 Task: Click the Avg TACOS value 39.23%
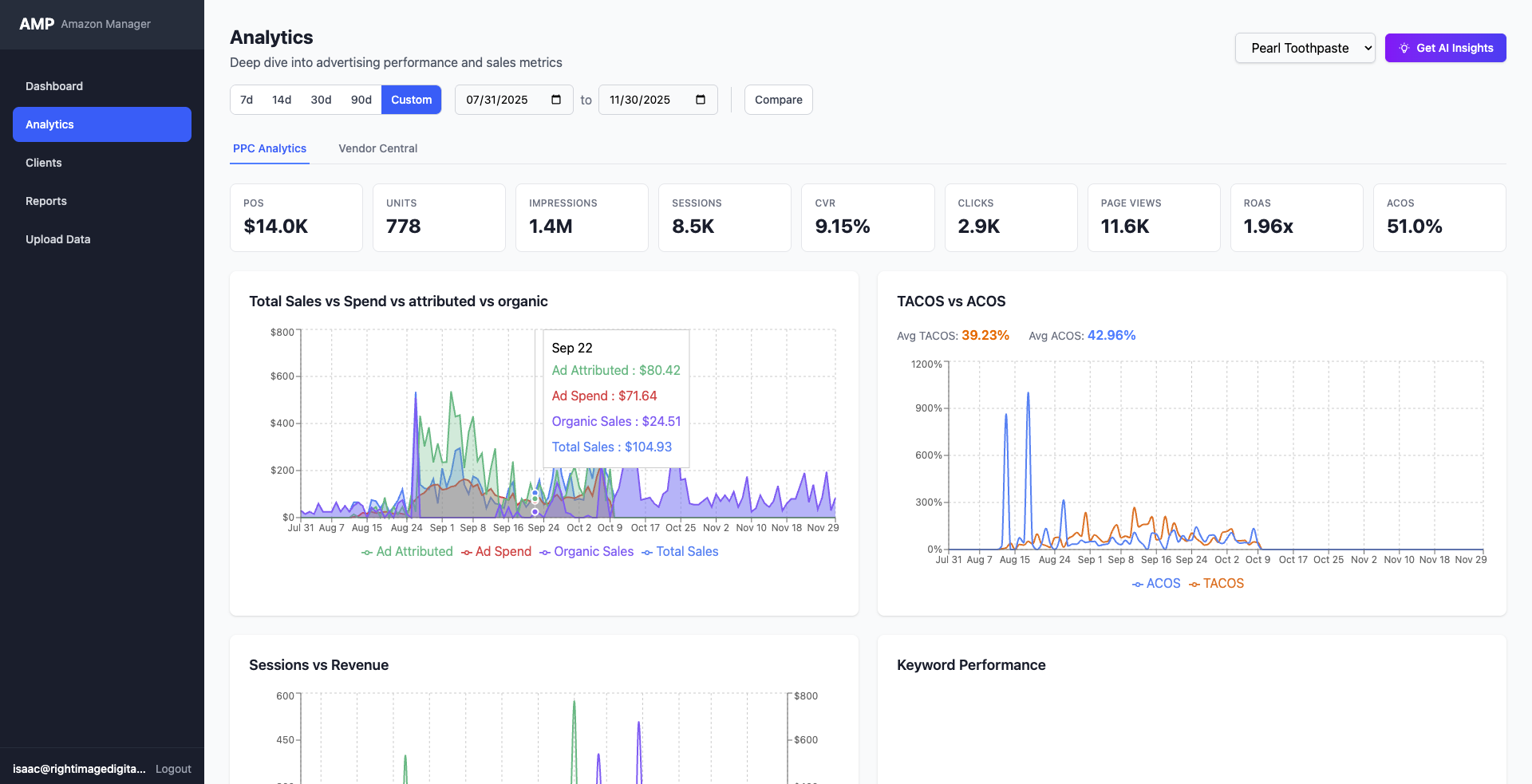985,336
